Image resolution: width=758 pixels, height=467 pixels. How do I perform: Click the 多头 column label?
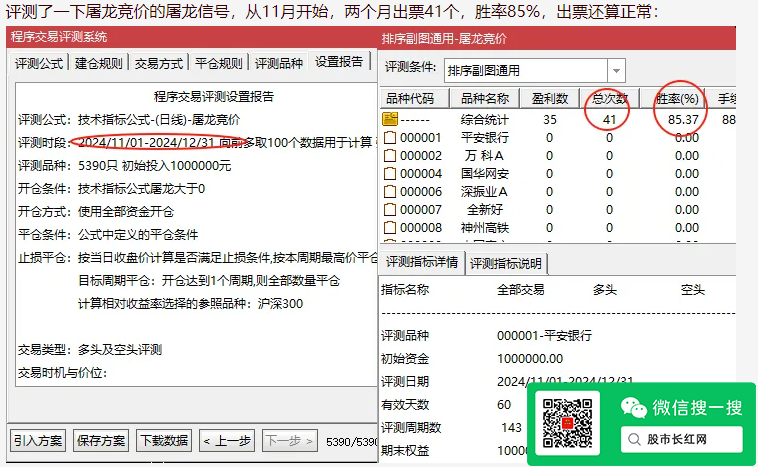(605, 290)
